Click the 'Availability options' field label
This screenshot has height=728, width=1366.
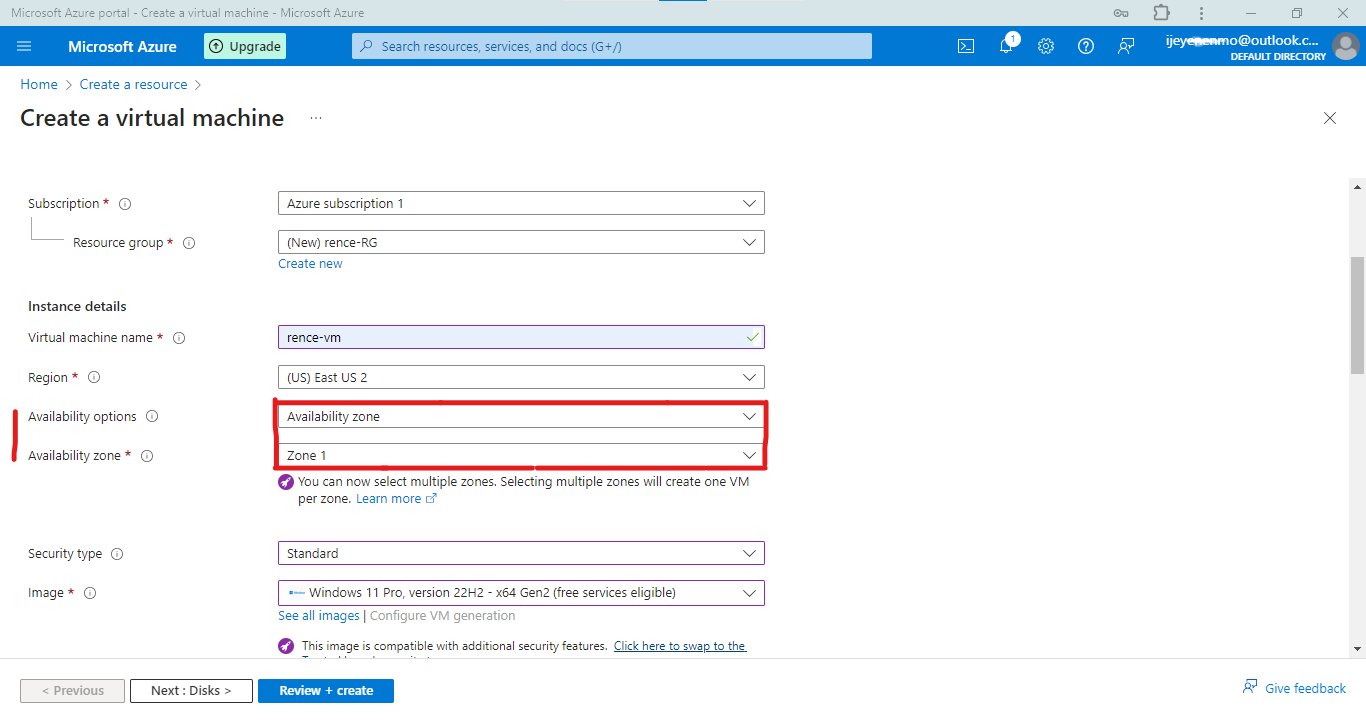tap(82, 417)
